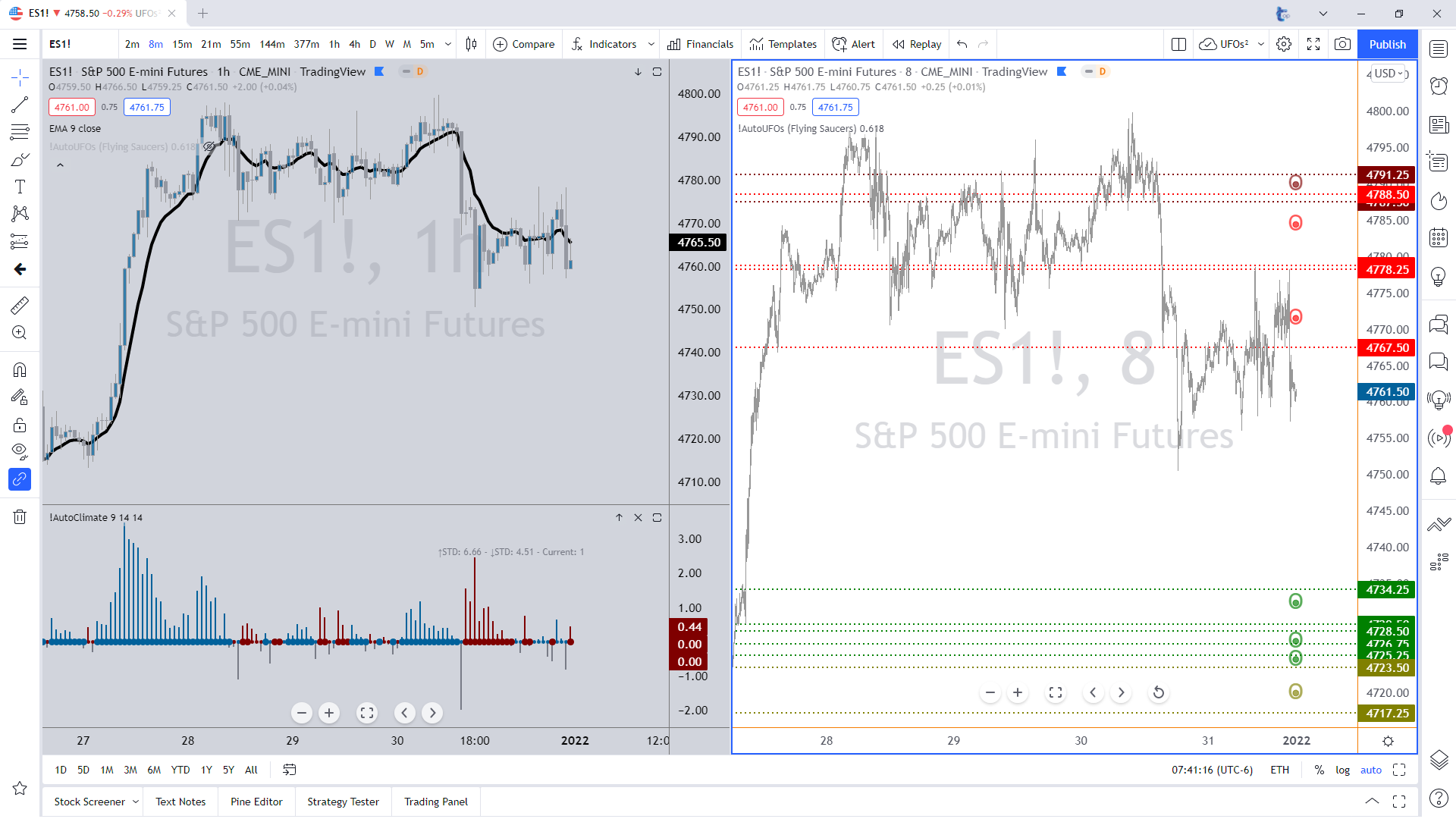The image size is (1456, 819).
Task: Collapse the indicator legend on left chart
Action: pyautogui.click(x=60, y=165)
